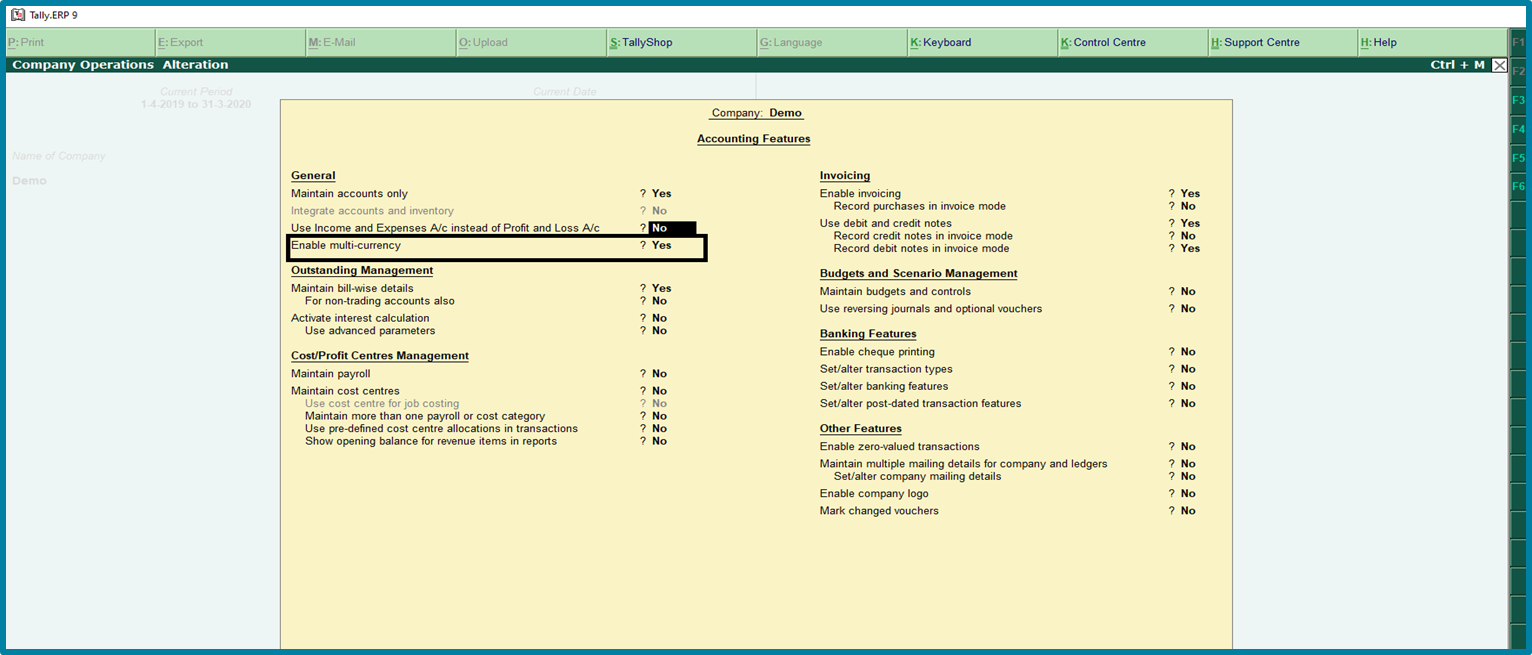Viewport: 1532px width, 655px height.
Task: Click the F6 side button
Action: (1518, 187)
